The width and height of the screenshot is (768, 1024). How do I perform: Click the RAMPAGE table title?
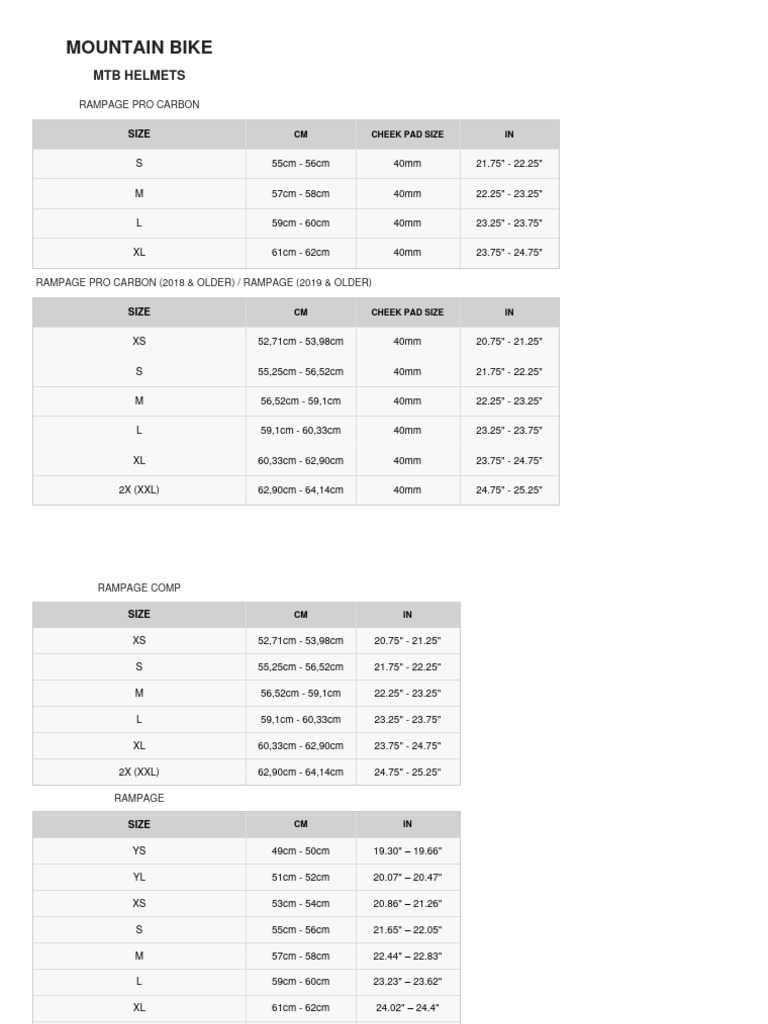click(x=139, y=798)
